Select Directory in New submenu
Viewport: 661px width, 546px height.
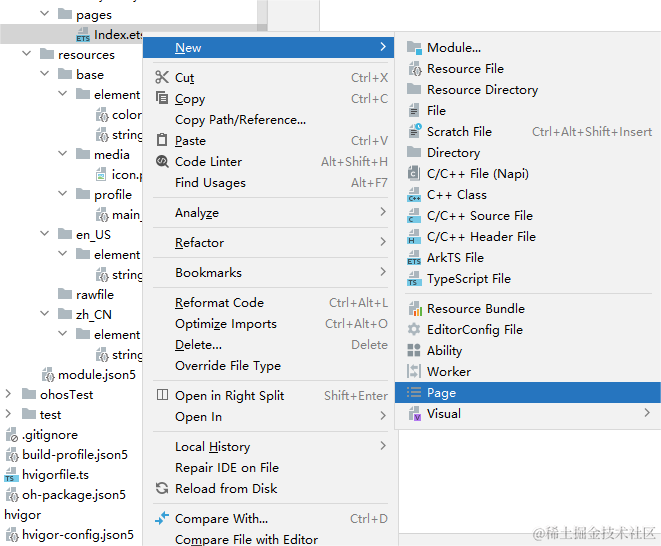point(528,153)
